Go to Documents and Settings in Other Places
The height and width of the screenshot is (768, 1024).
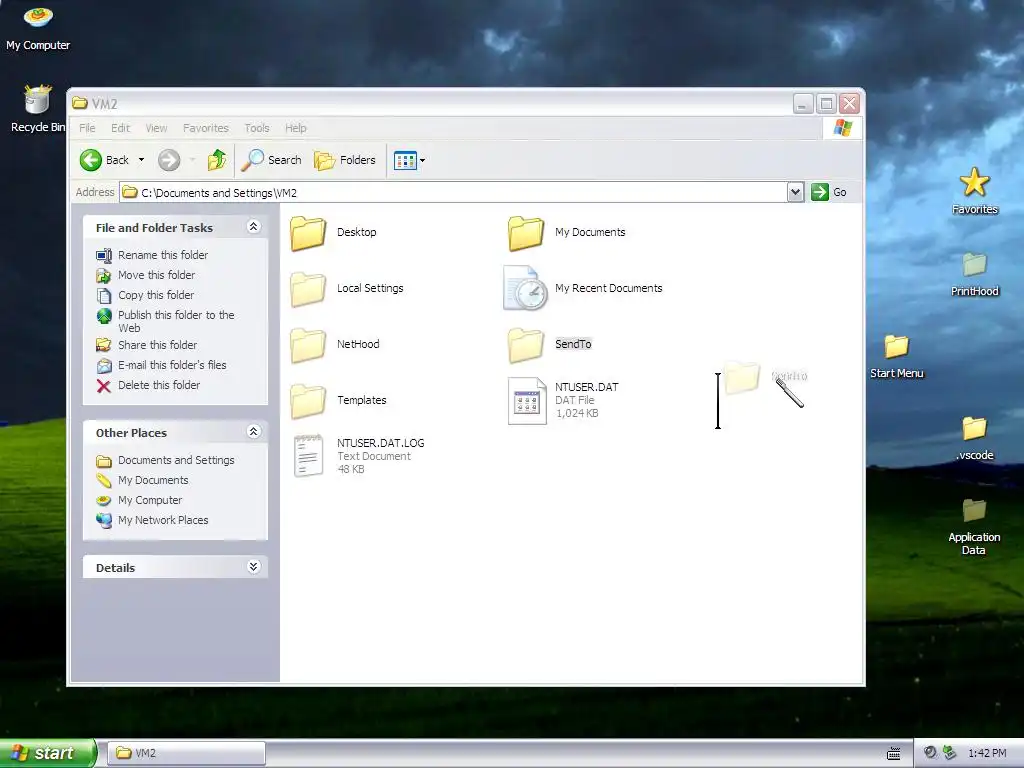[176, 460]
